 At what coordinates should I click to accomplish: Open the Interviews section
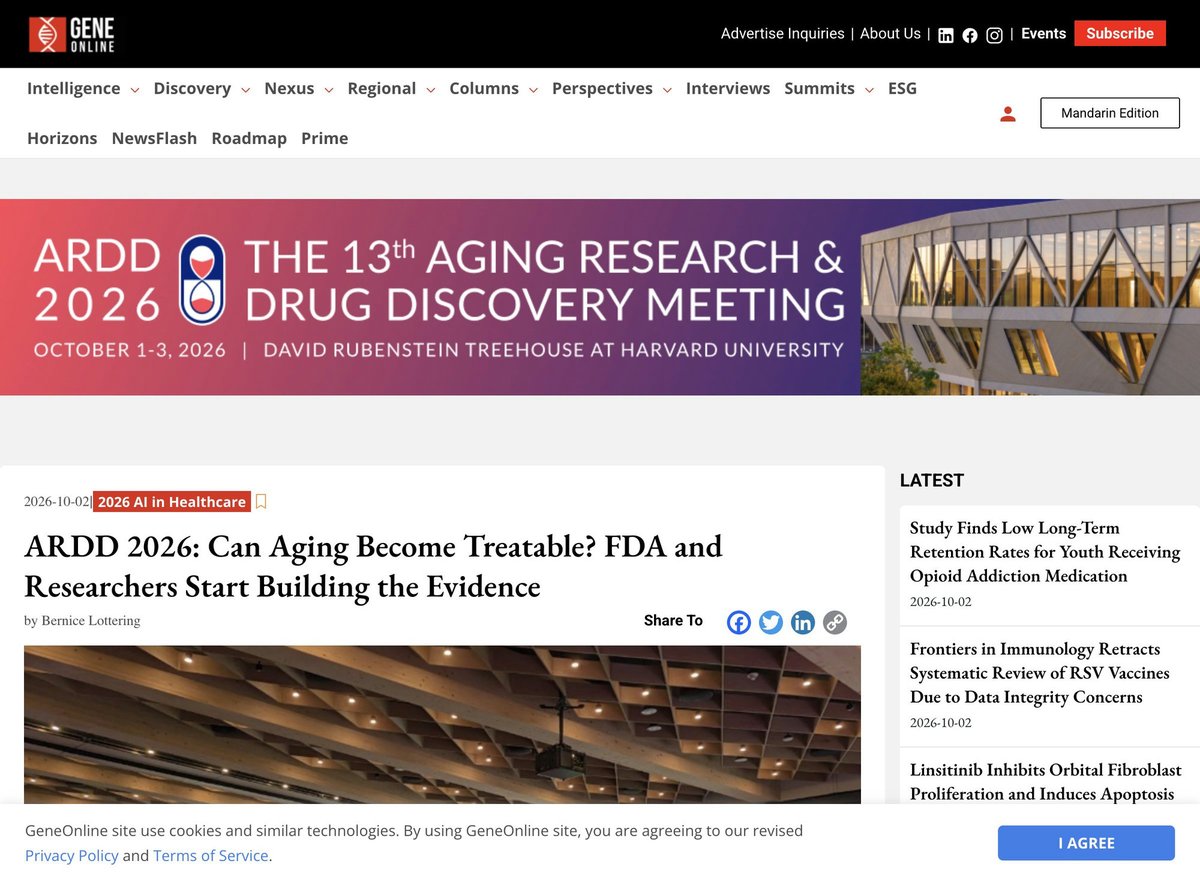pyautogui.click(x=728, y=88)
